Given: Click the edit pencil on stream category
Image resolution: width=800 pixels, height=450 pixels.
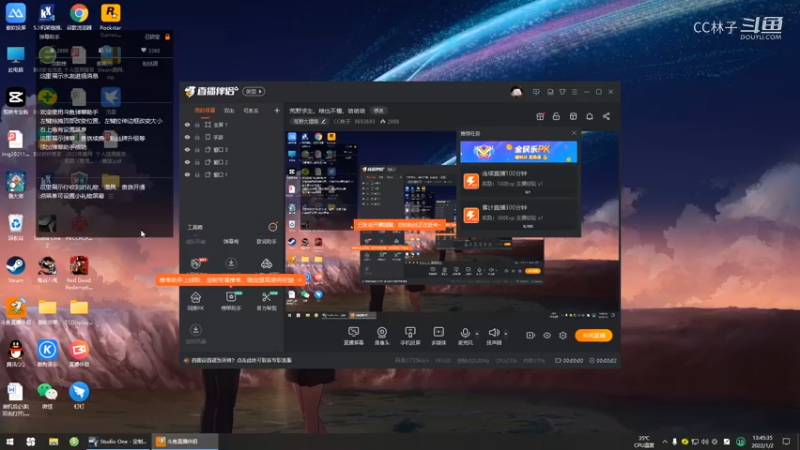Looking at the screenshot, I should (x=323, y=121).
